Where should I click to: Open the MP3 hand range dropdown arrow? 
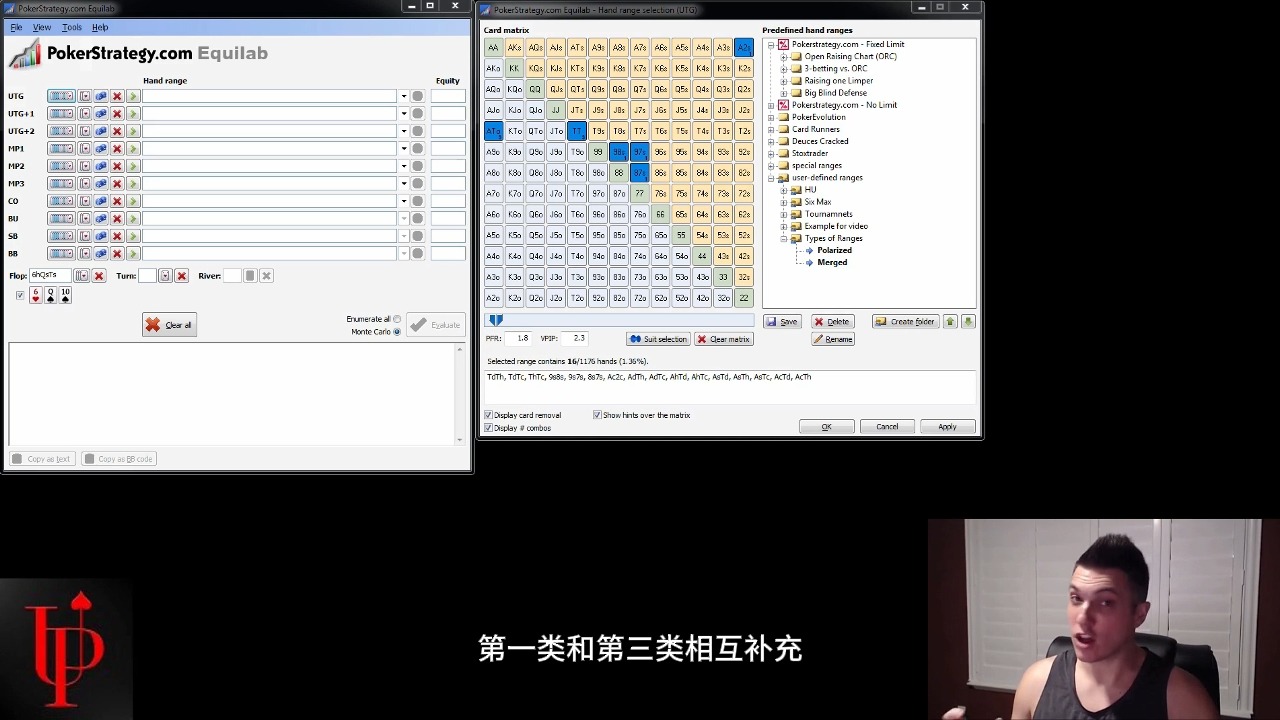(x=404, y=184)
